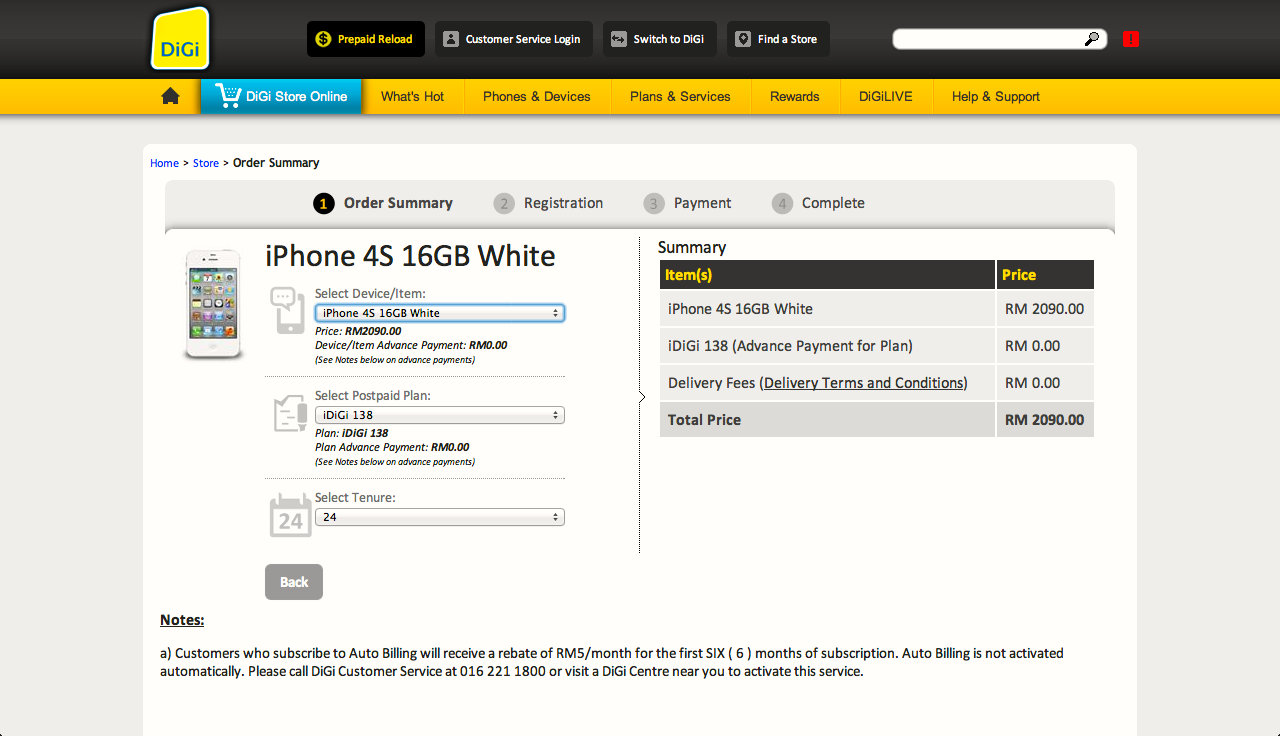Viewport: 1280px width, 736px height.
Task: Click the small arrow on the summary divider
Action: pos(642,397)
